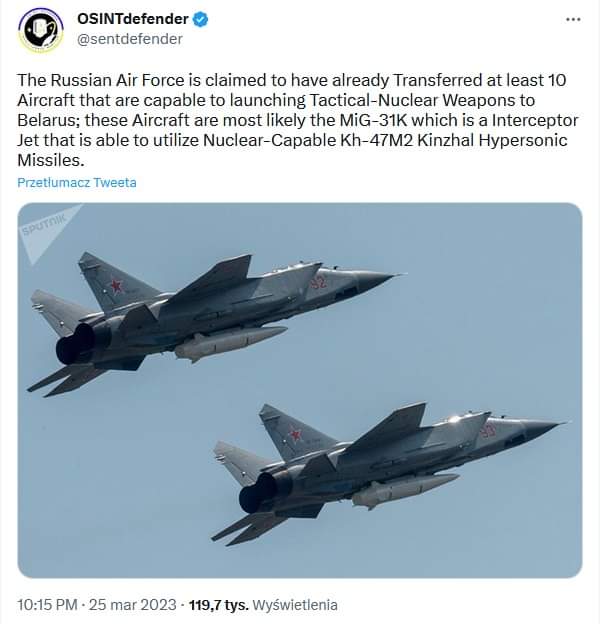The image size is (600, 624).
Task: Click the OSINTdefender display name
Action: coord(133,19)
